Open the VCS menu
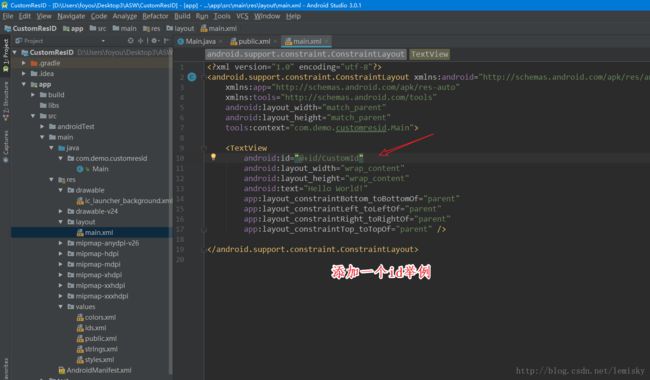This screenshot has width=650, height=380. 242,16
